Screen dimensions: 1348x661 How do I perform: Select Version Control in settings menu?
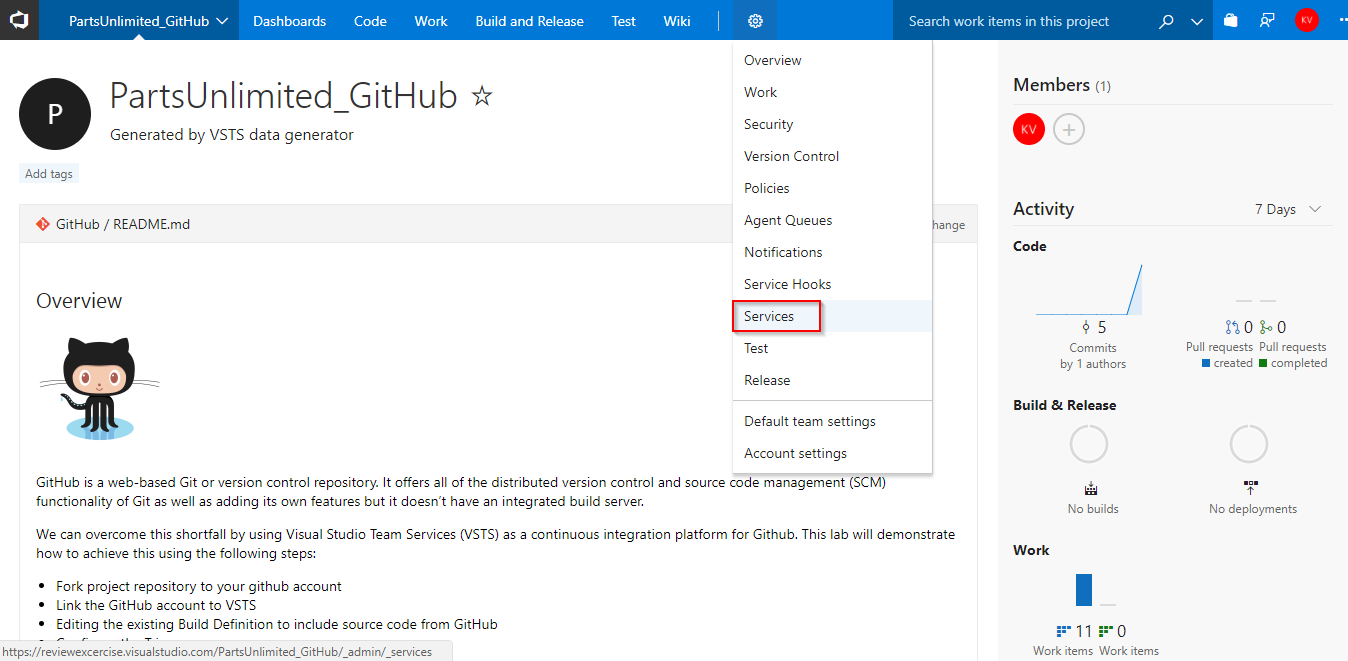point(832,156)
